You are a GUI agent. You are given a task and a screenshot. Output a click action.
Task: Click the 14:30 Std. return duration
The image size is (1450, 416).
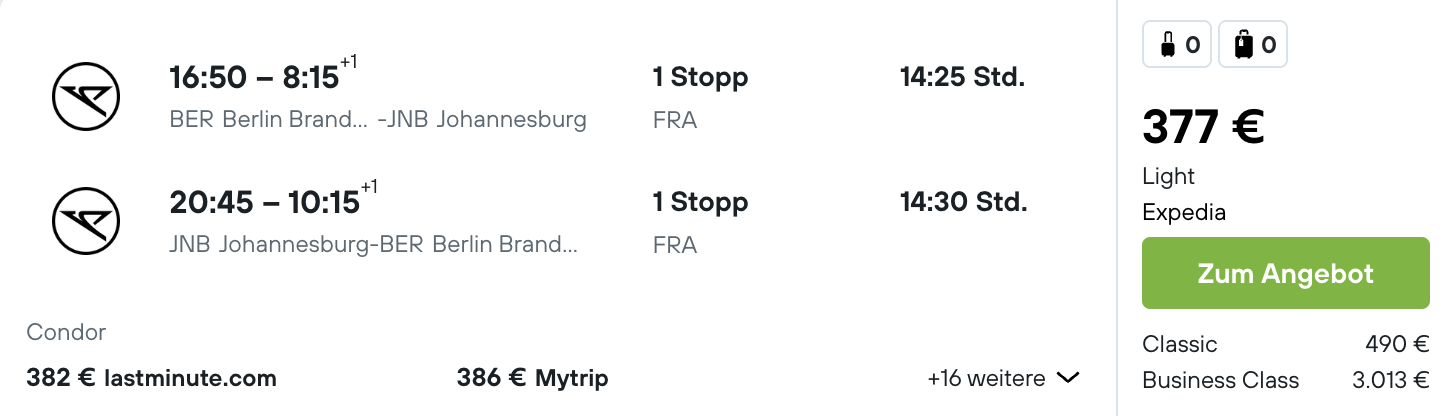(x=963, y=202)
